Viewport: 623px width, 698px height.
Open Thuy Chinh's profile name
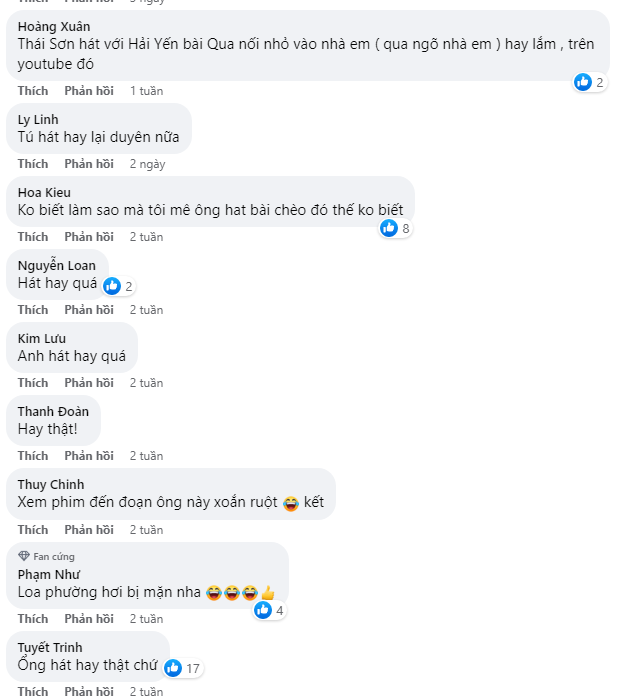[51, 484]
